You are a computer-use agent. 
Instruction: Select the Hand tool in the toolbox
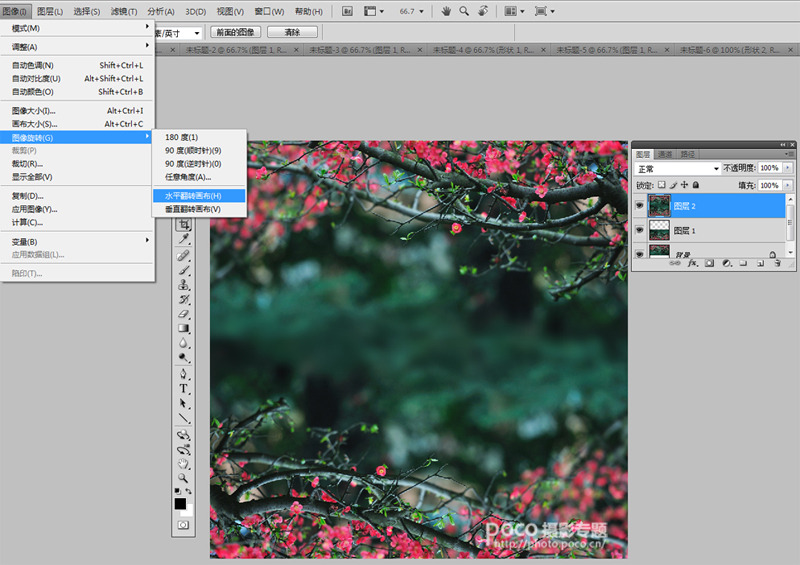[x=184, y=464]
